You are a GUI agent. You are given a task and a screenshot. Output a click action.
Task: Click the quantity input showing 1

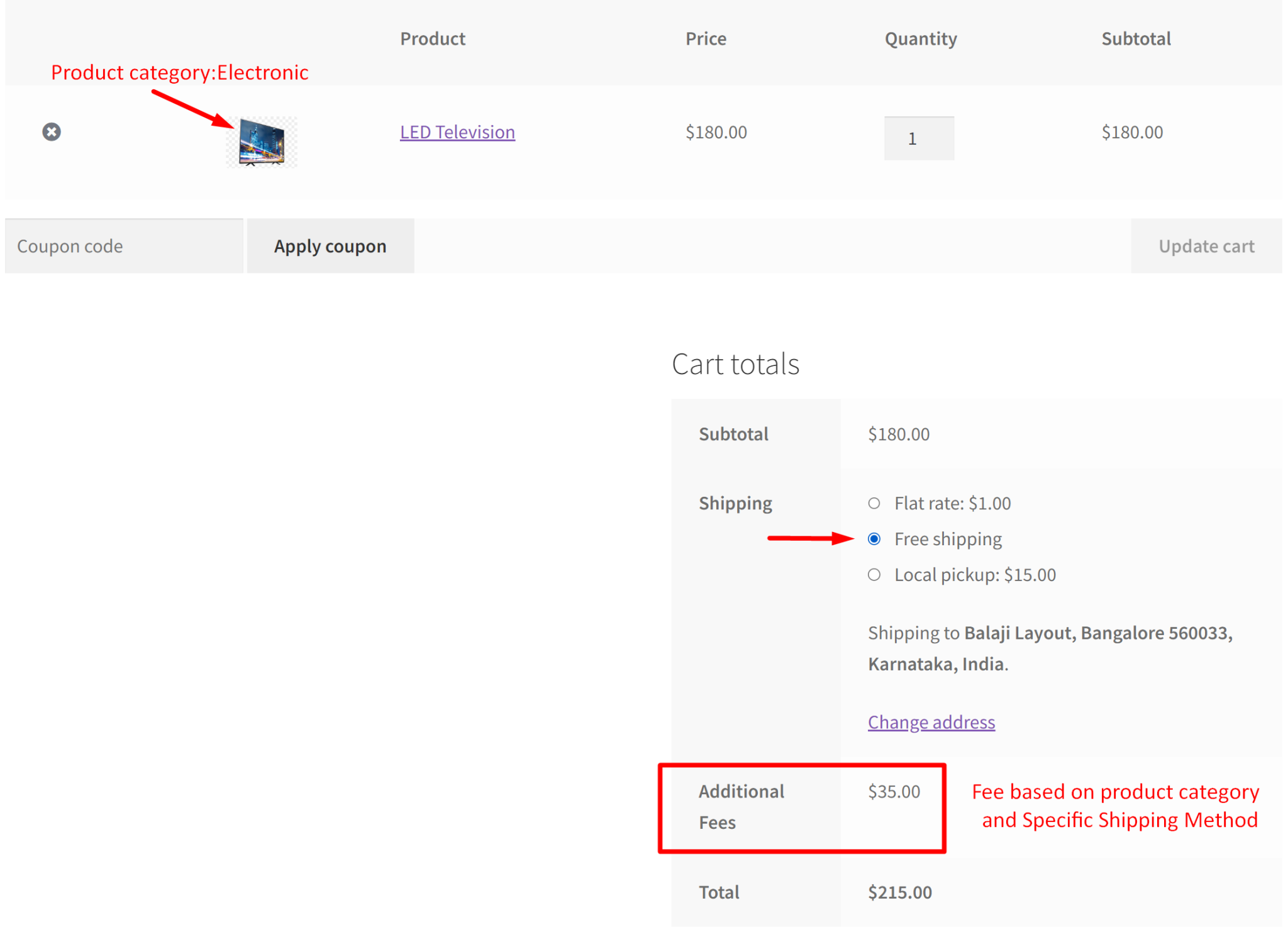[918, 138]
